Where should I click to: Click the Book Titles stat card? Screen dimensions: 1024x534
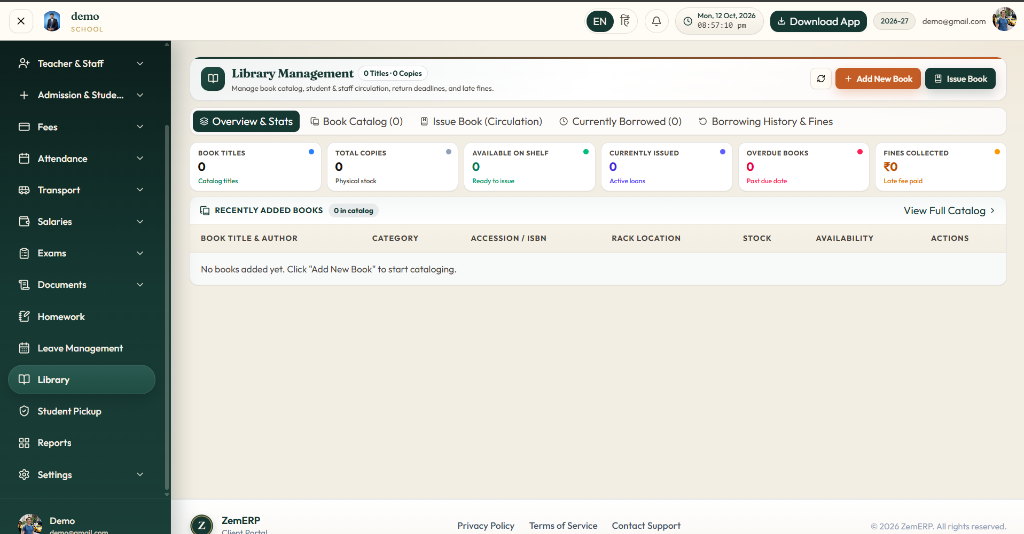(x=255, y=167)
